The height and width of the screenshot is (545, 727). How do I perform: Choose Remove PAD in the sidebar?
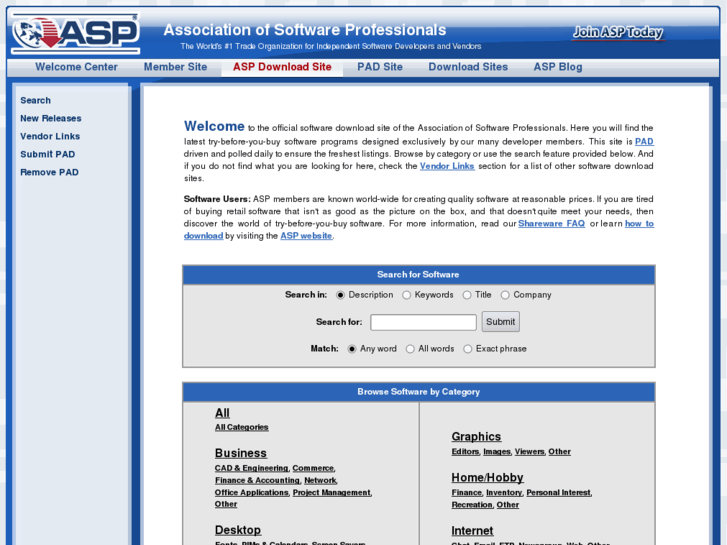click(x=49, y=172)
